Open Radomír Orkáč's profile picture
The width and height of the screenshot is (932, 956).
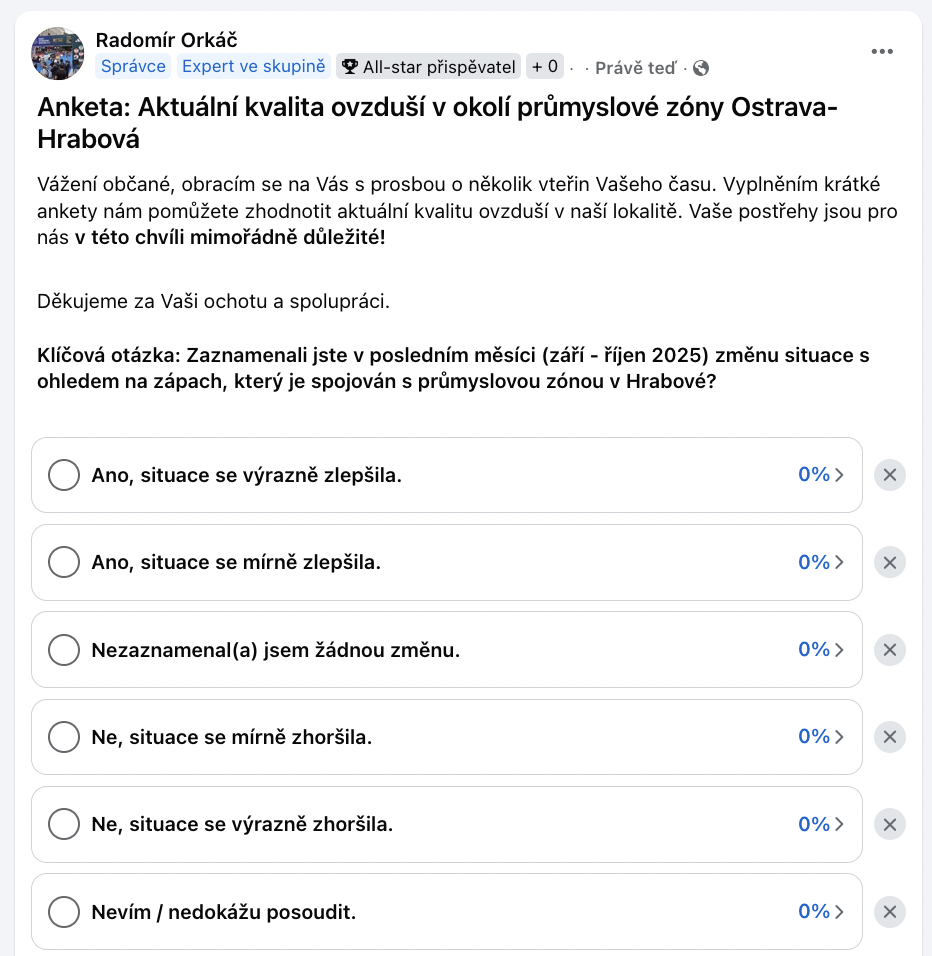click(58, 53)
